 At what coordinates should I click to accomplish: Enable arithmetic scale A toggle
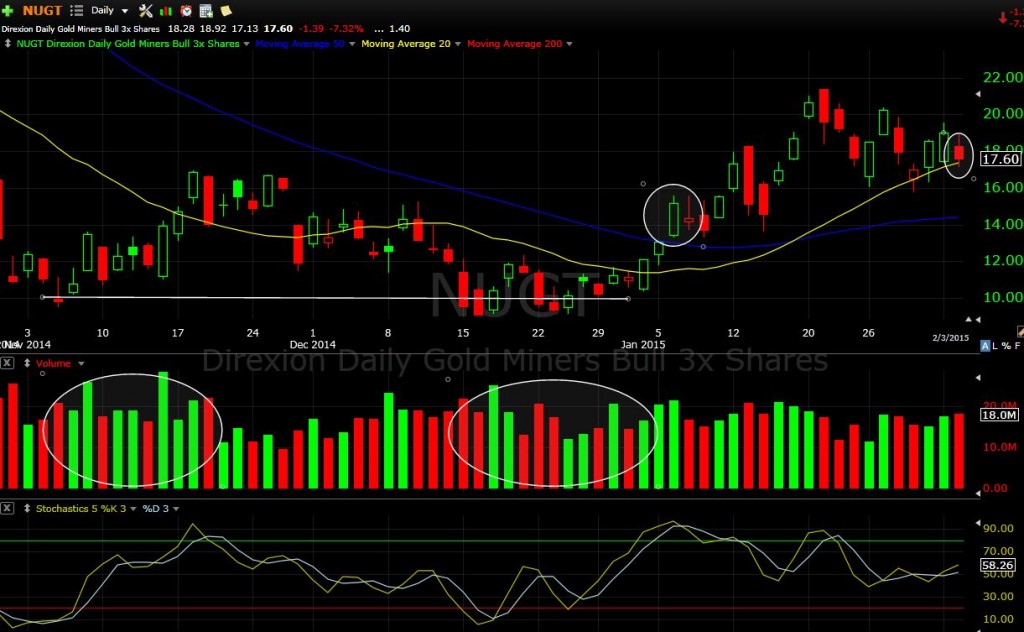click(x=985, y=345)
